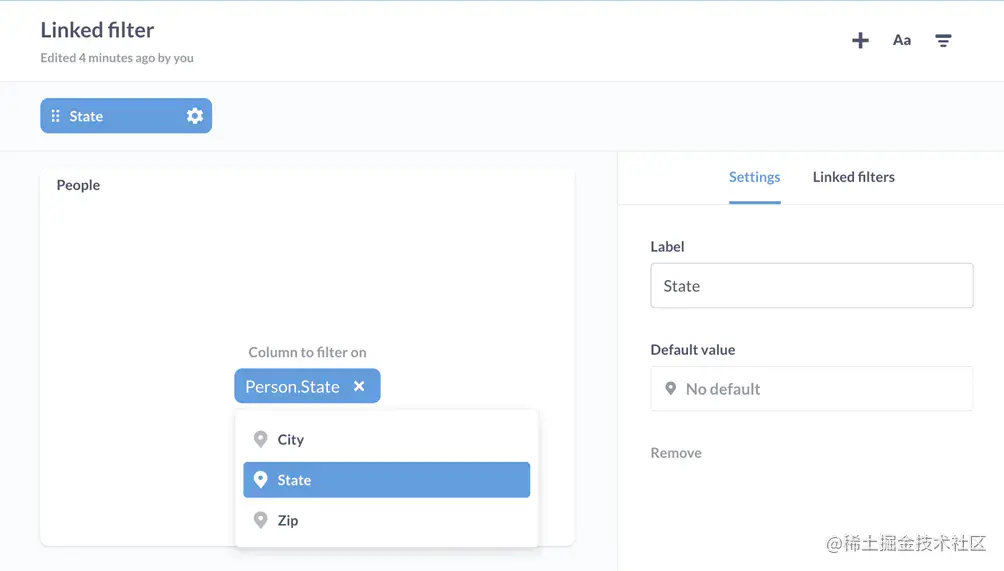The height and width of the screenshot is (571, 1004).
Task: Open the Person.State column selector
Action: point(307,386)
